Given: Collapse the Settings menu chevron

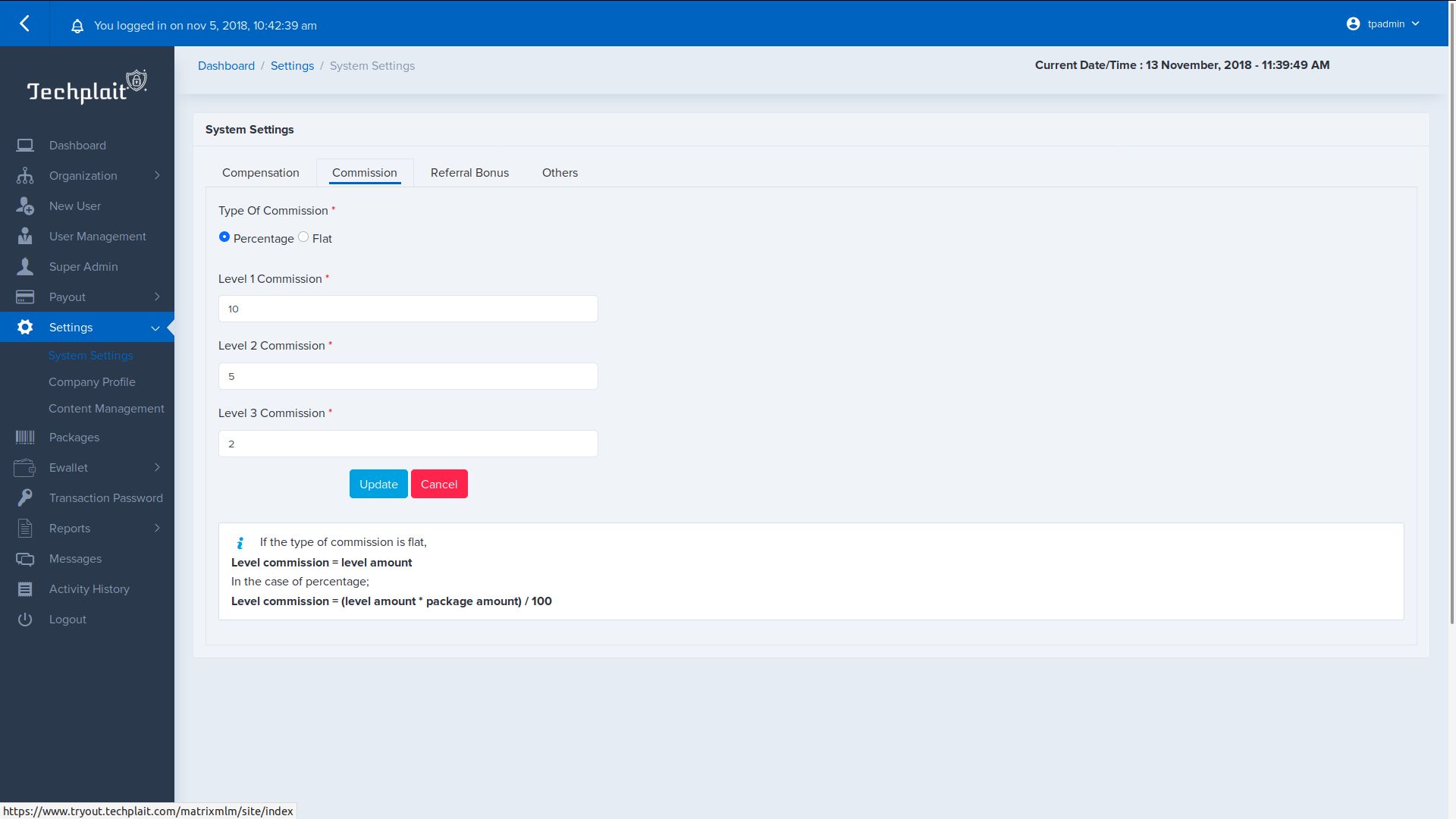Looking at the screenshot, I should point(155,328).
